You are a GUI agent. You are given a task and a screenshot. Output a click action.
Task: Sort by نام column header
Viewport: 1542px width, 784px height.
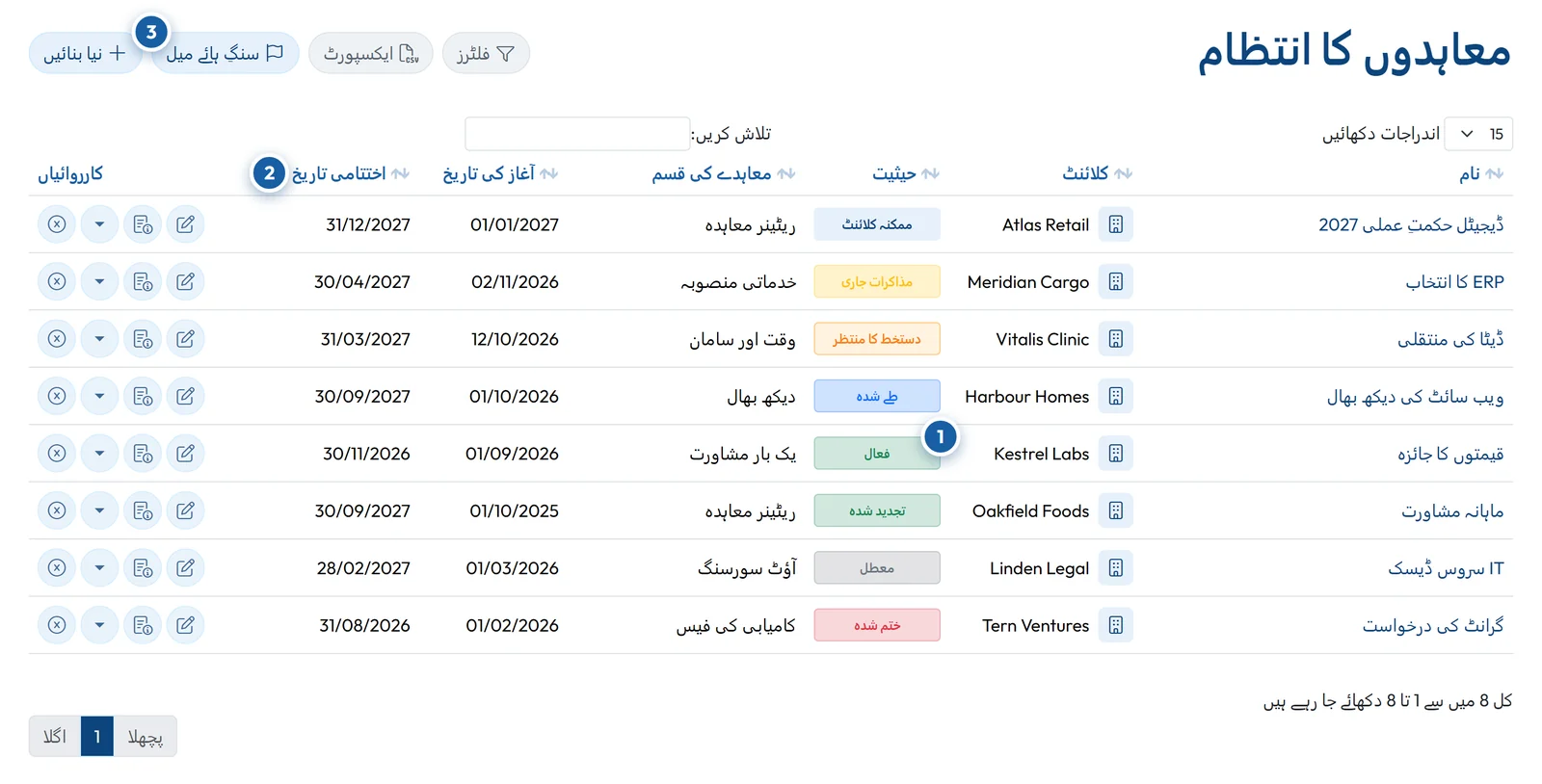click(x=1481, y=173)
